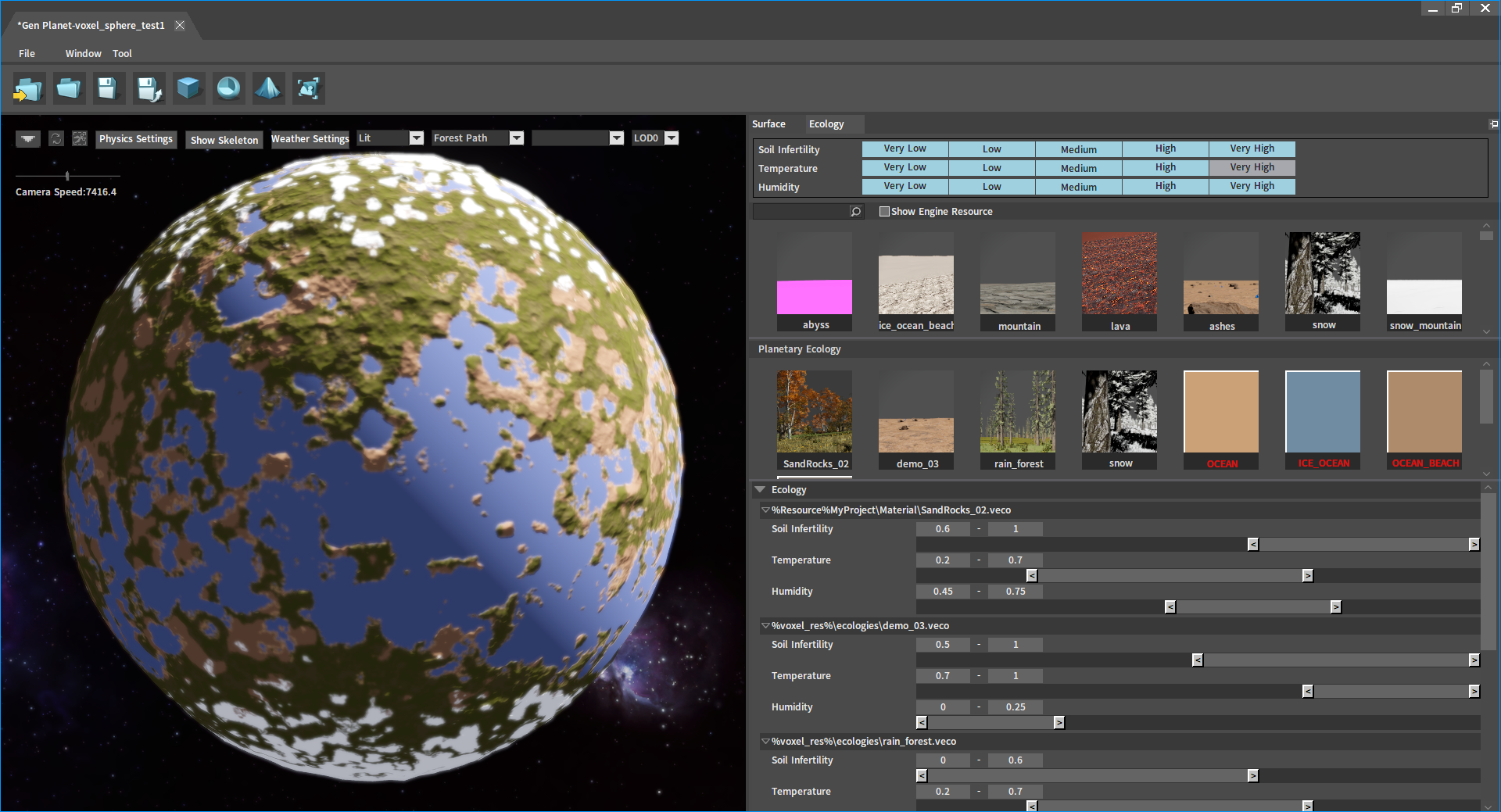Click SandRocks_02 Soil Infertility minimum value 0.6

click(943, 529)
